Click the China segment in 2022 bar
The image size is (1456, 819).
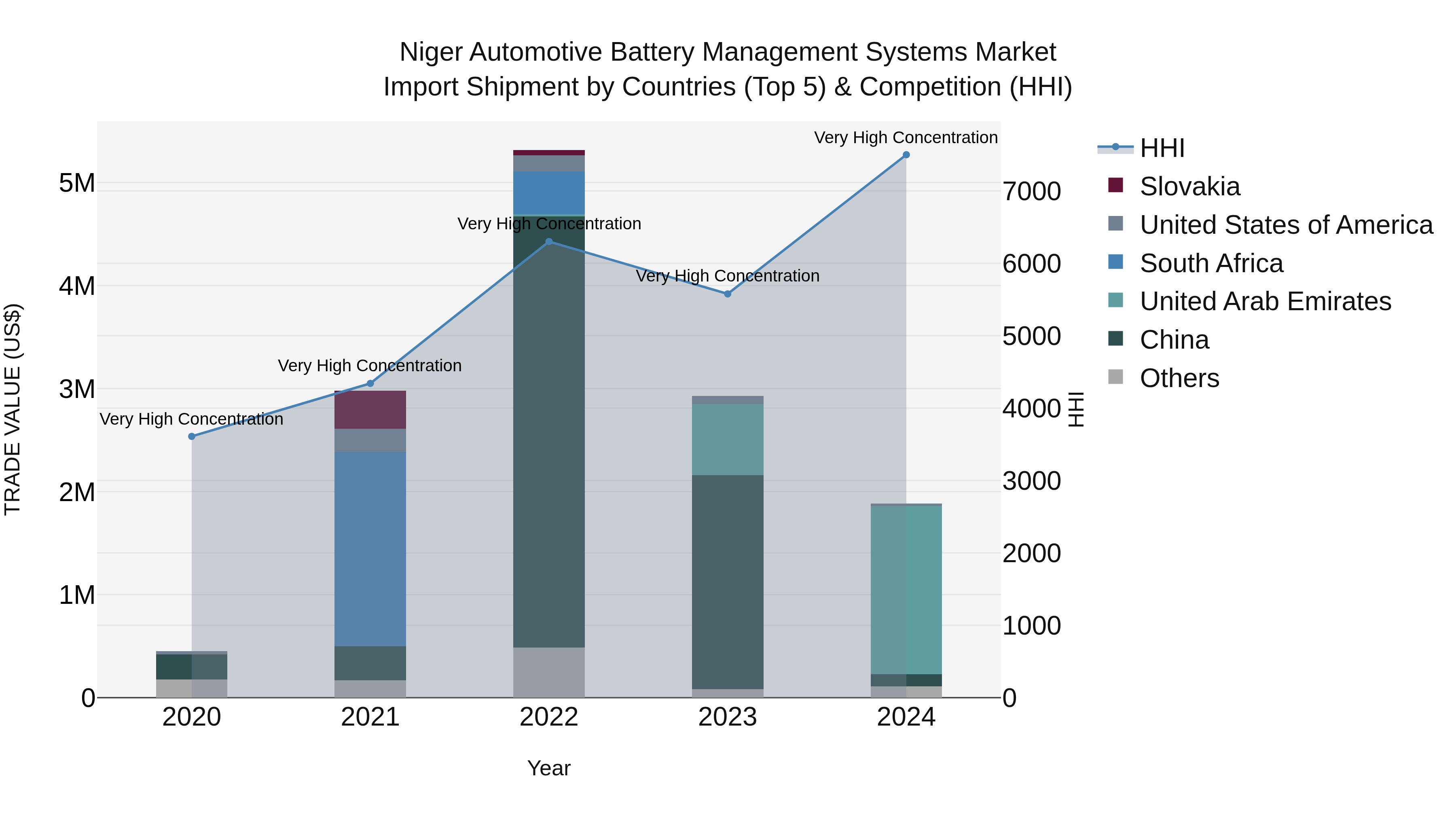pyautogui.click(x=549, y=432)
